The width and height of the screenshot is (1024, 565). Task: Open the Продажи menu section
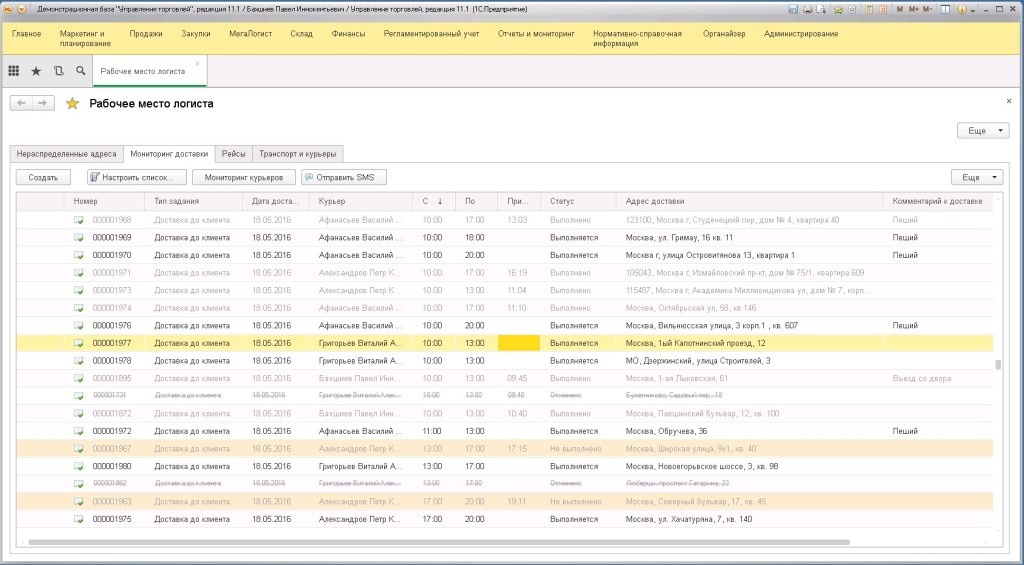(x=146, y=34)
